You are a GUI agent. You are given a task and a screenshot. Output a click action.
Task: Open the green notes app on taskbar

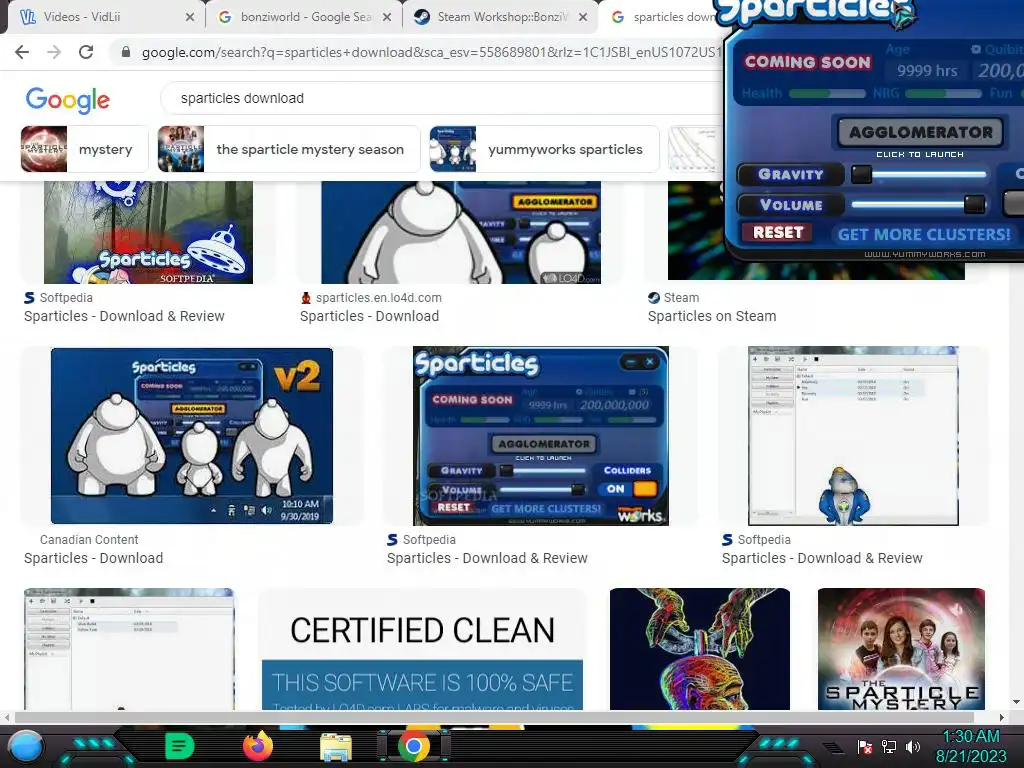[180, 746]
